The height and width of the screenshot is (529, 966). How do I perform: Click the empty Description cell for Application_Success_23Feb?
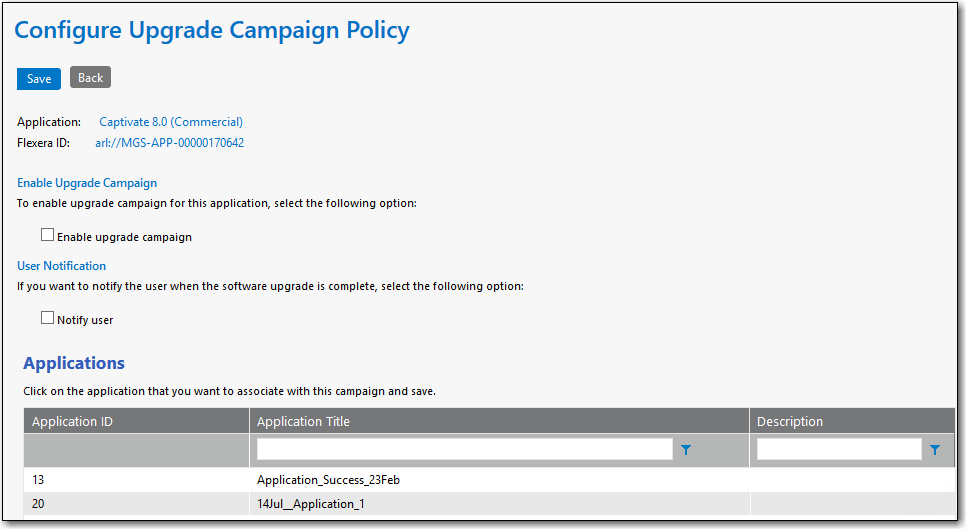click(851, 480)
